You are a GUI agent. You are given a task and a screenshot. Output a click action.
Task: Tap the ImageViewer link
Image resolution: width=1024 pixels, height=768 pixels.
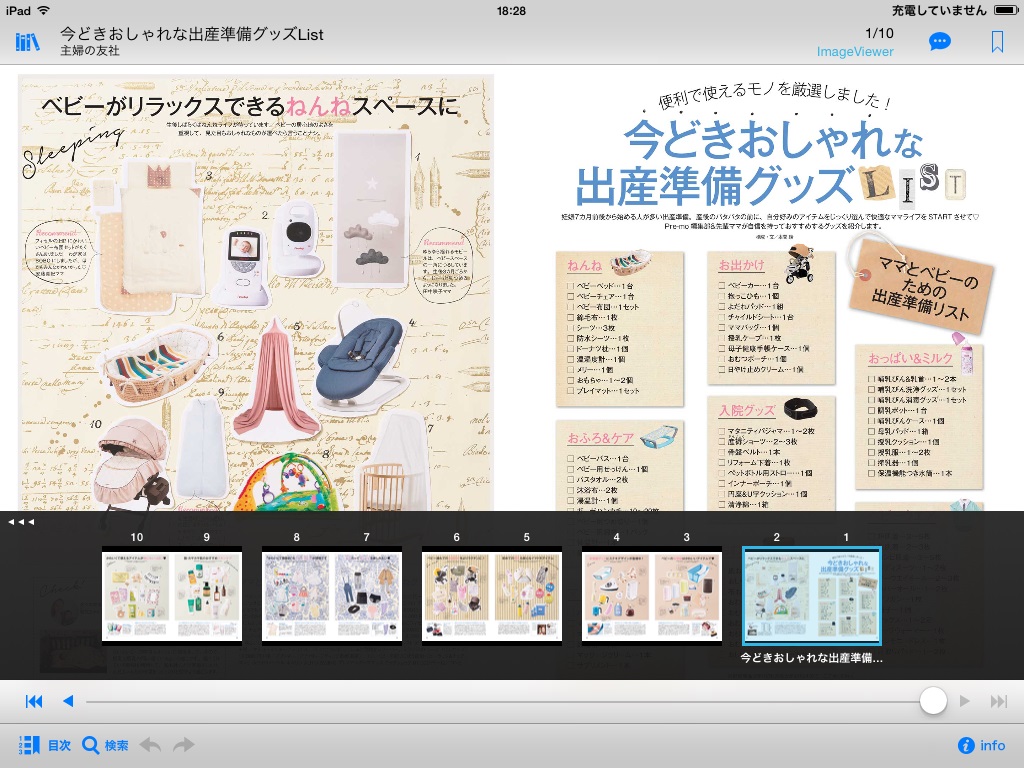tap(855, 52)
